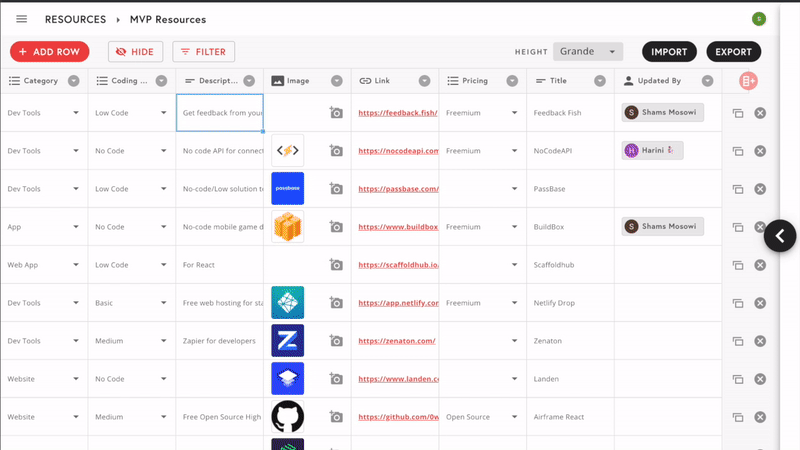Select the 'Zapier for developers' description cell
Image resolution: width=800 pixels, height=450 pixels.
219,341
